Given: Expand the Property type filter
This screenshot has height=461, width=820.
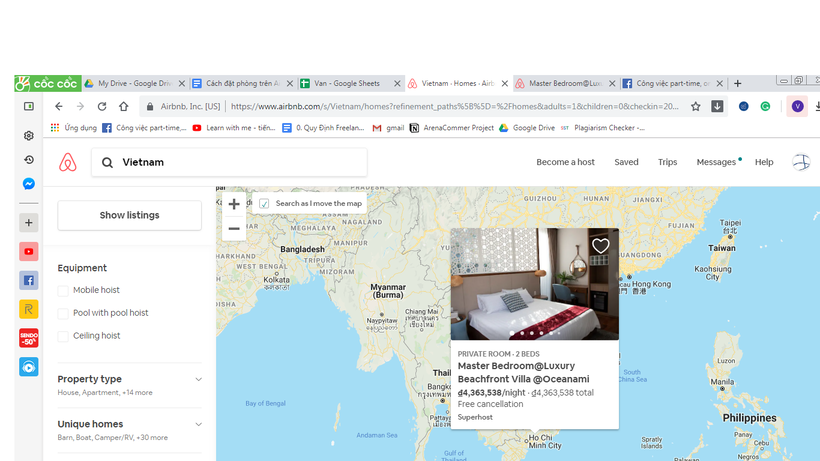Looking at the screenshot, I should [129, 385].
